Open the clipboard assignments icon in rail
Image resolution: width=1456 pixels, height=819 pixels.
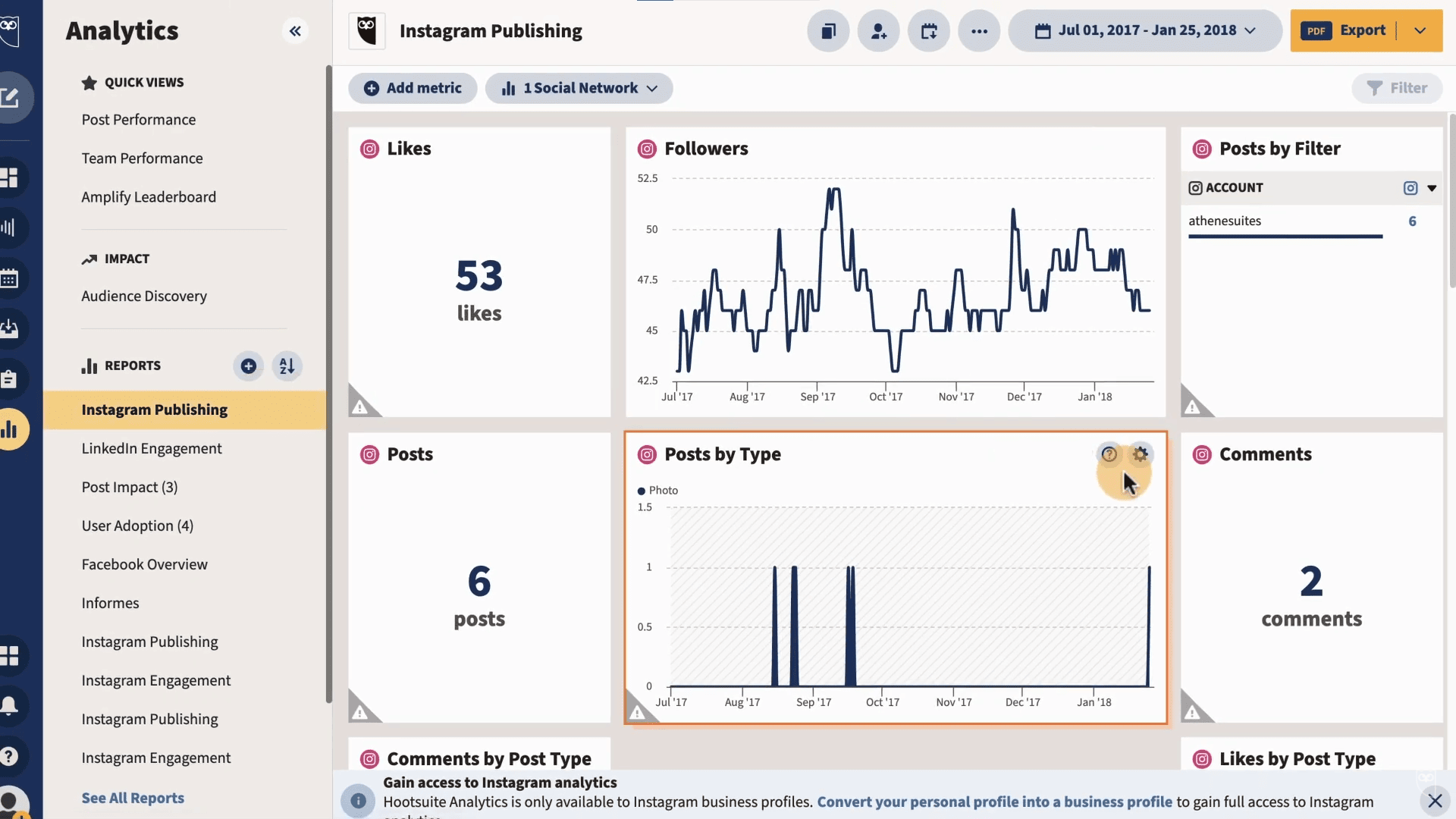9,378
